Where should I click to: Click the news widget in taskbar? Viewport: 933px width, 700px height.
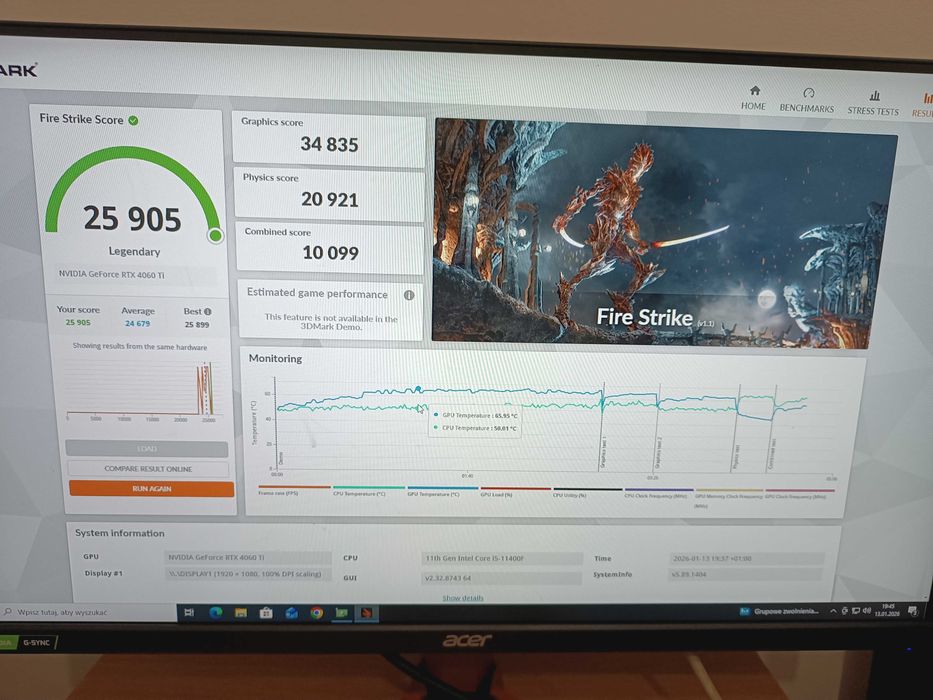tap(779, 611)
